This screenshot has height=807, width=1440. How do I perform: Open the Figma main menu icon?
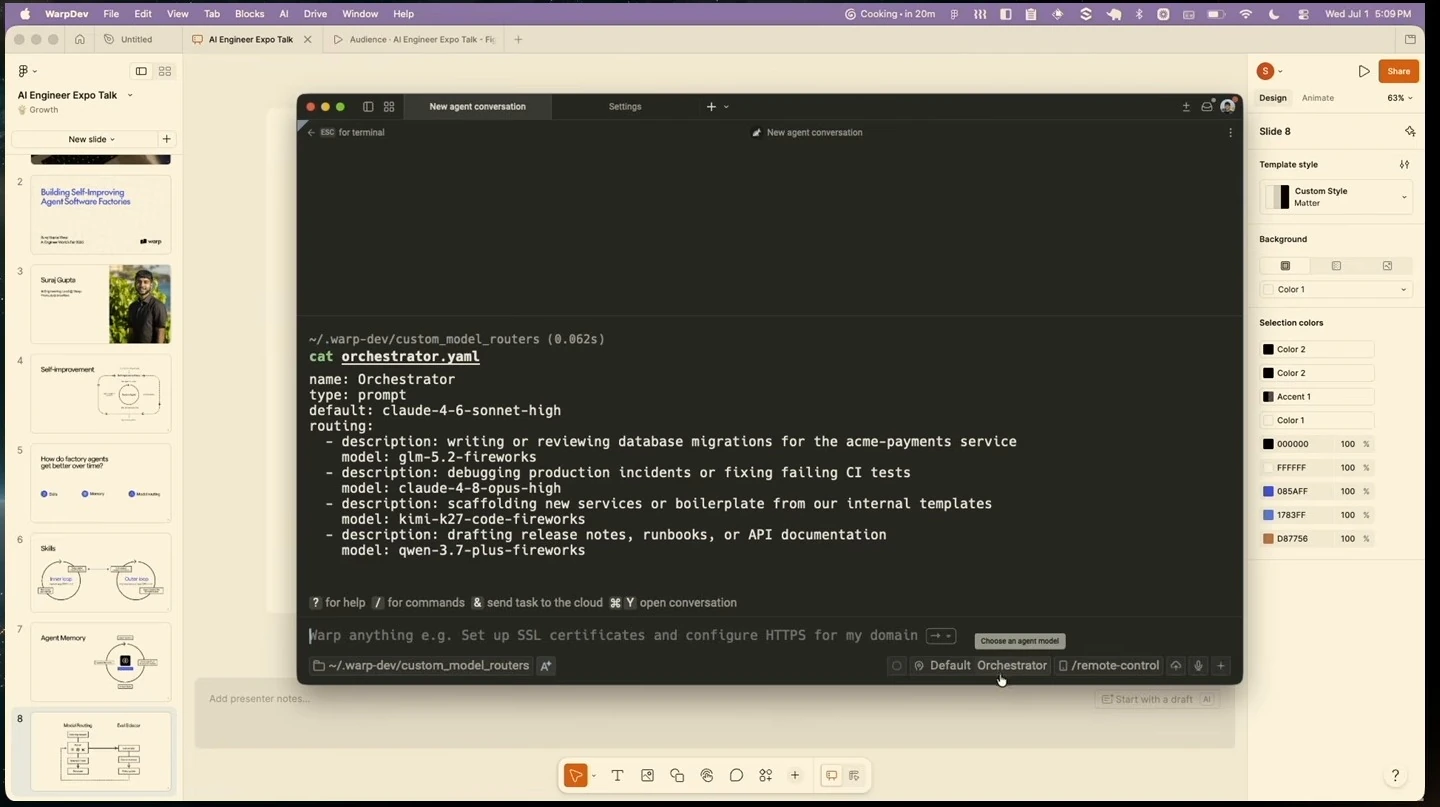(x=27, y=71)
